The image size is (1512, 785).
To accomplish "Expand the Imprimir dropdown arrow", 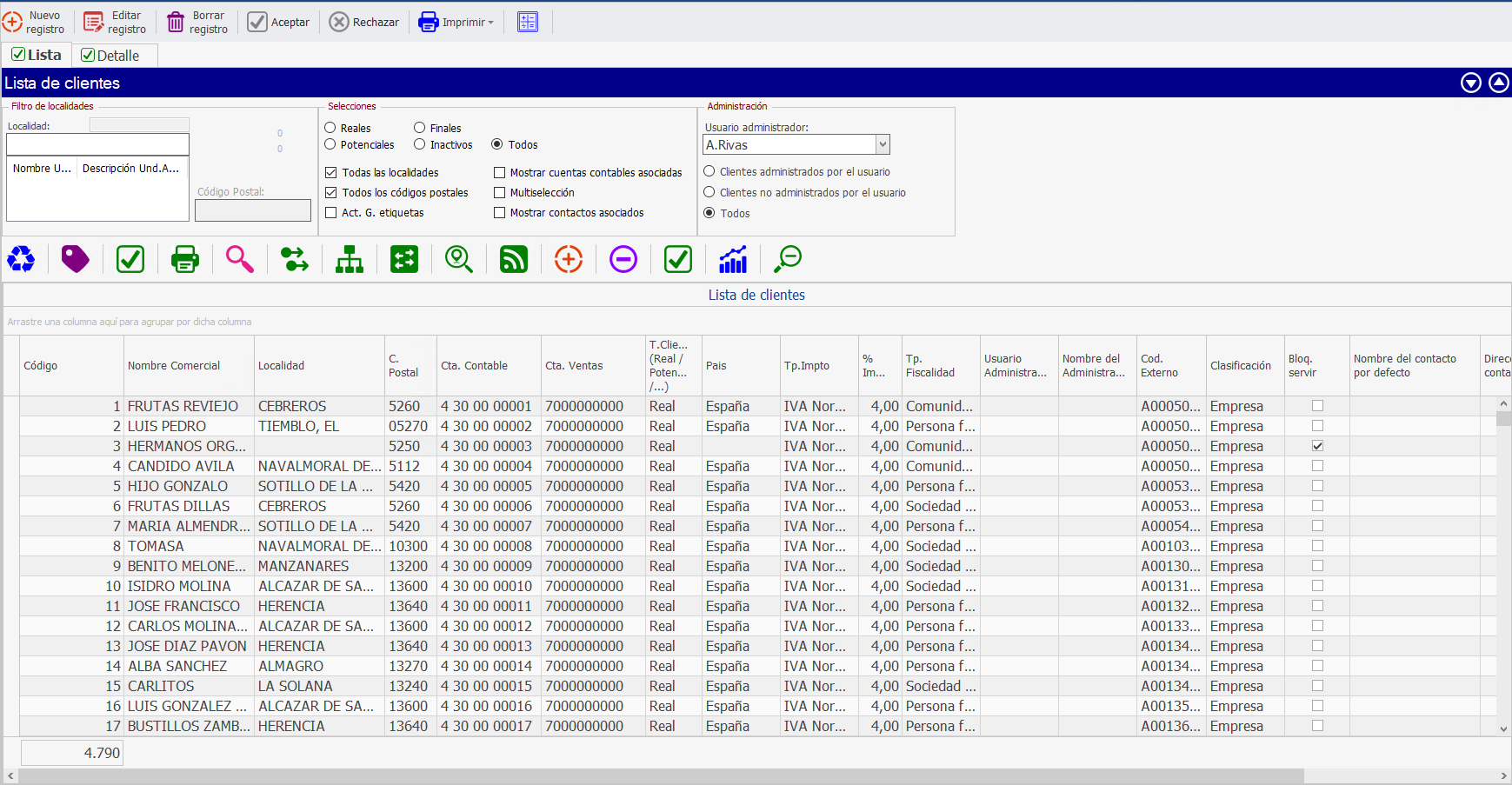I will click(x=491, y=23).
